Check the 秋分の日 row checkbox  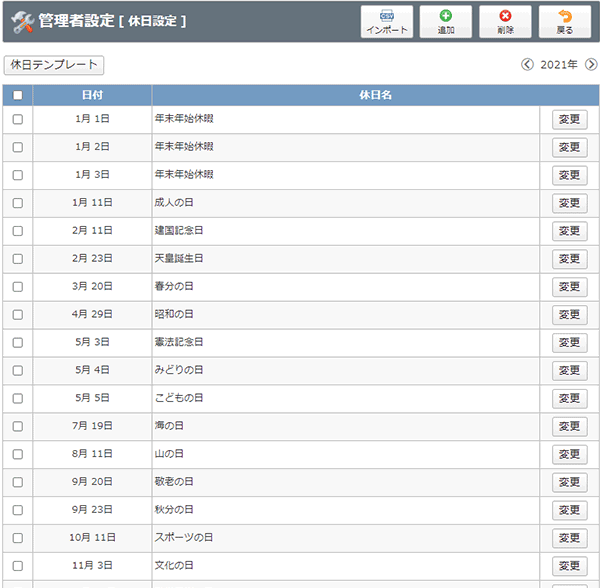click(x=18, y=510)
